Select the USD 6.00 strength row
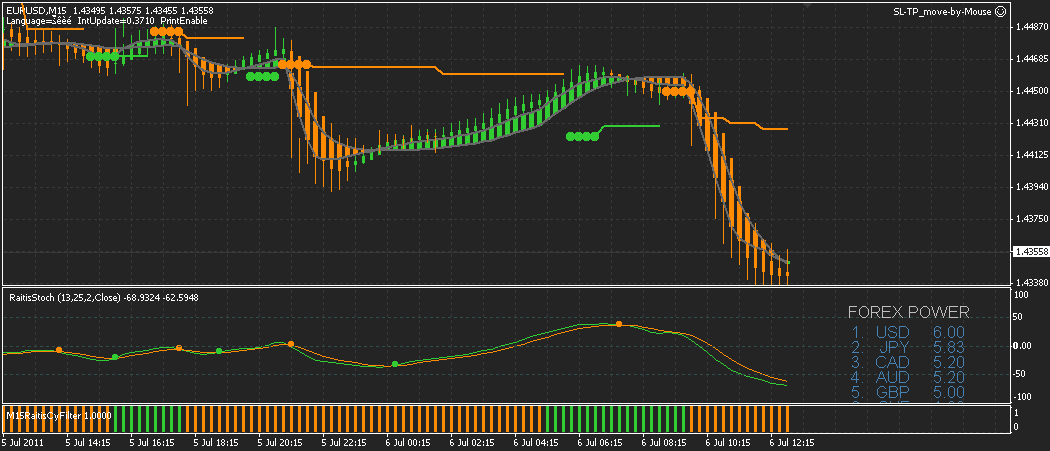1050x451 pixels. tap(908, 332)
